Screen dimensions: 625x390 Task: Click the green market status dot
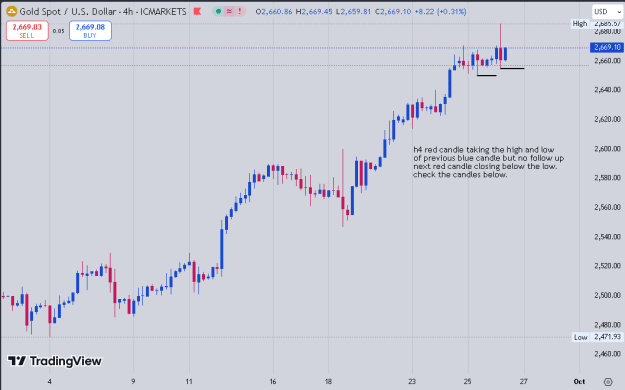218,12
